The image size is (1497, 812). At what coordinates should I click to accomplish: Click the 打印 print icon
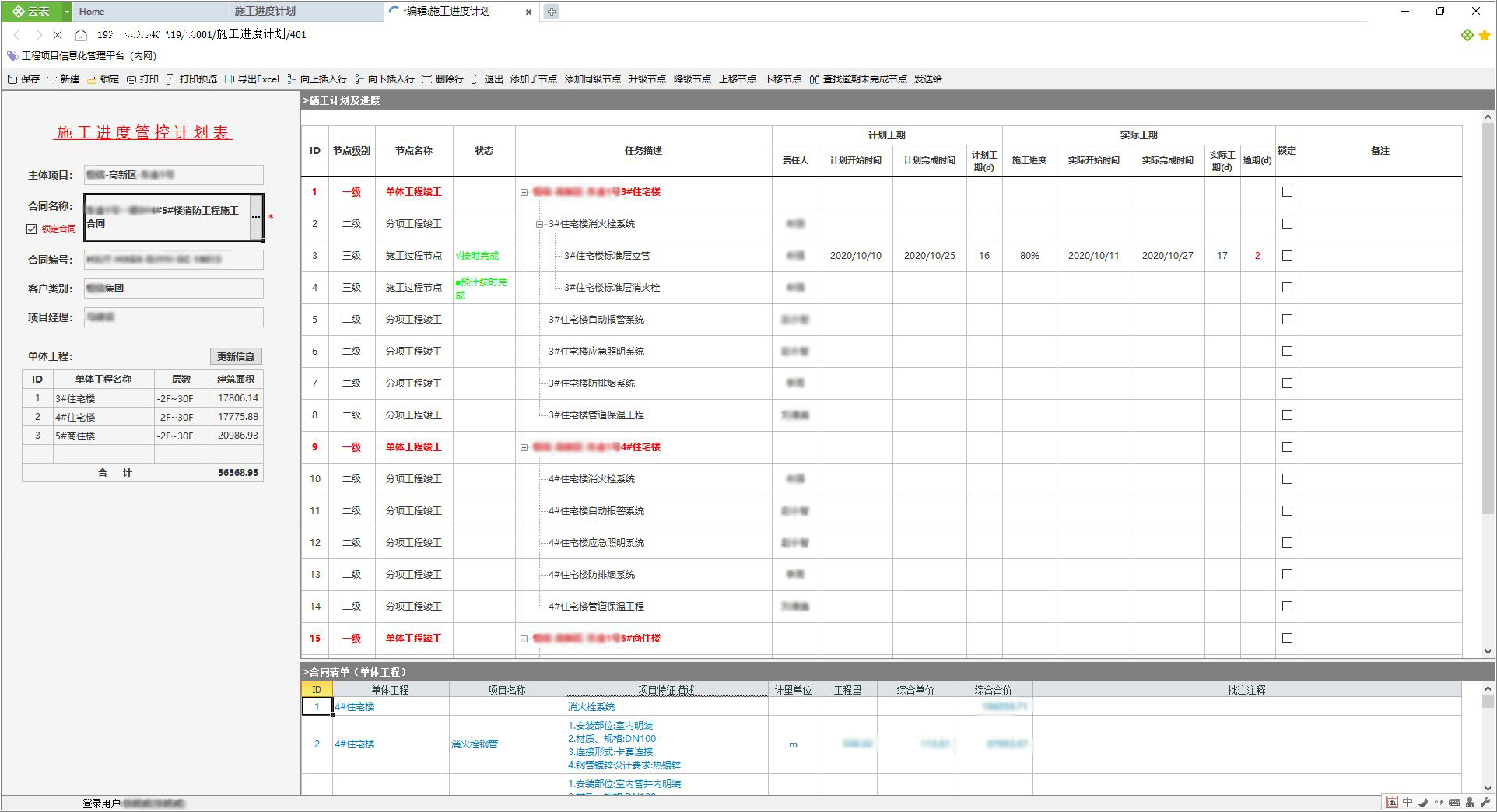(x=131, y=79)
